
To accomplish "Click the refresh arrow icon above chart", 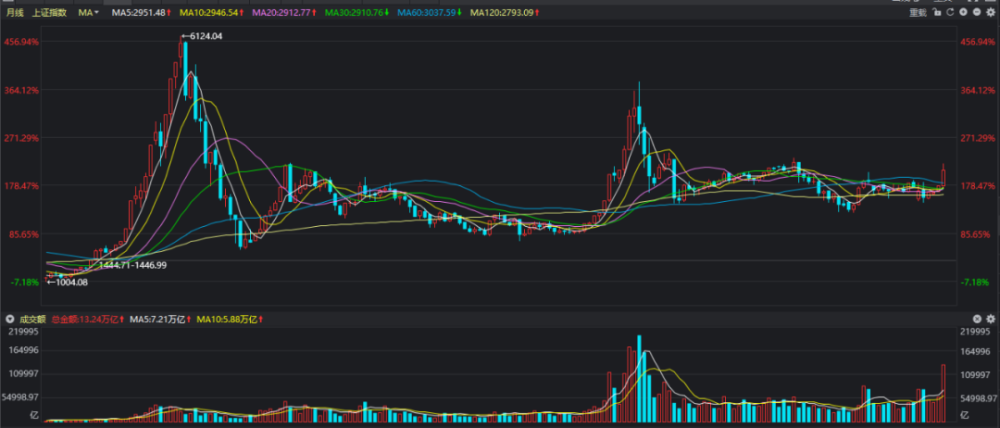I will [x=950, y=12].
